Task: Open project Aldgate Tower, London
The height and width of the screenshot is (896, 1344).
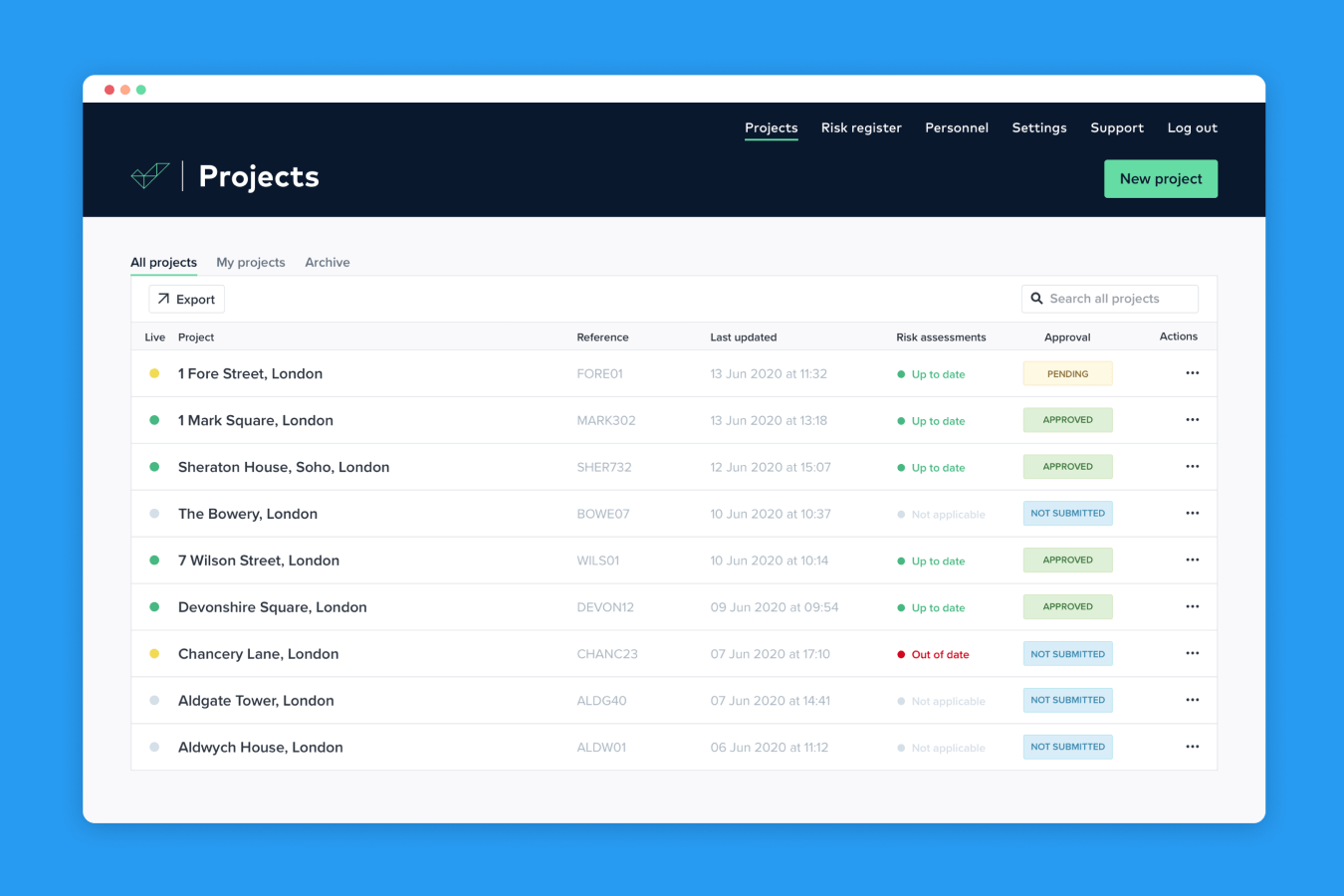Action: pyautogui.click(x=256, y=701)
